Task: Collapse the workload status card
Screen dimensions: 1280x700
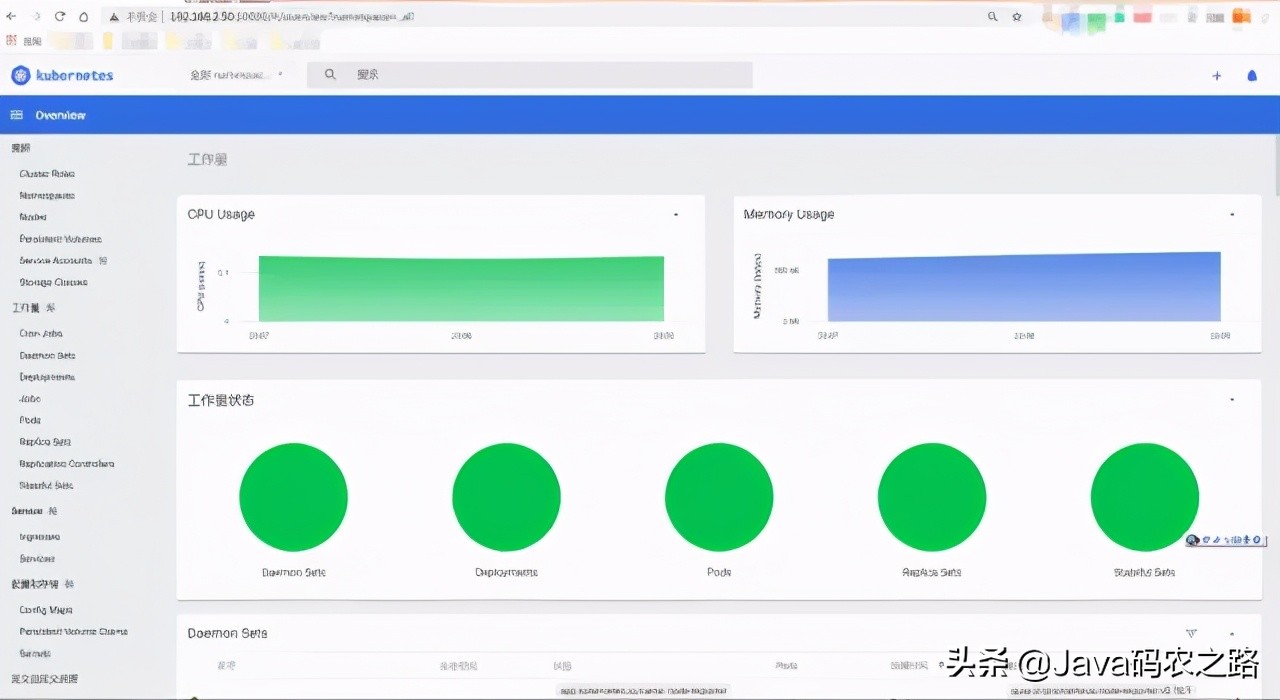Action: point(1232,400)
